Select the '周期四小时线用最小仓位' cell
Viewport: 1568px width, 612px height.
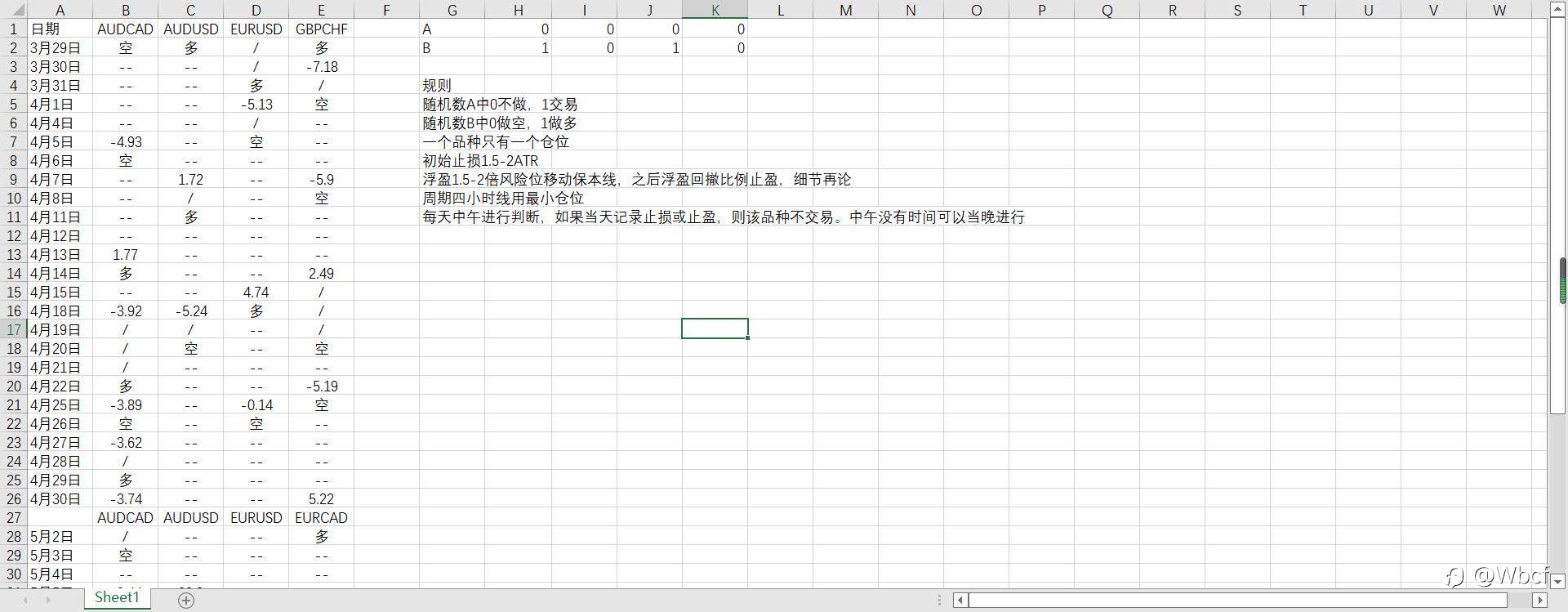point(503,198)
